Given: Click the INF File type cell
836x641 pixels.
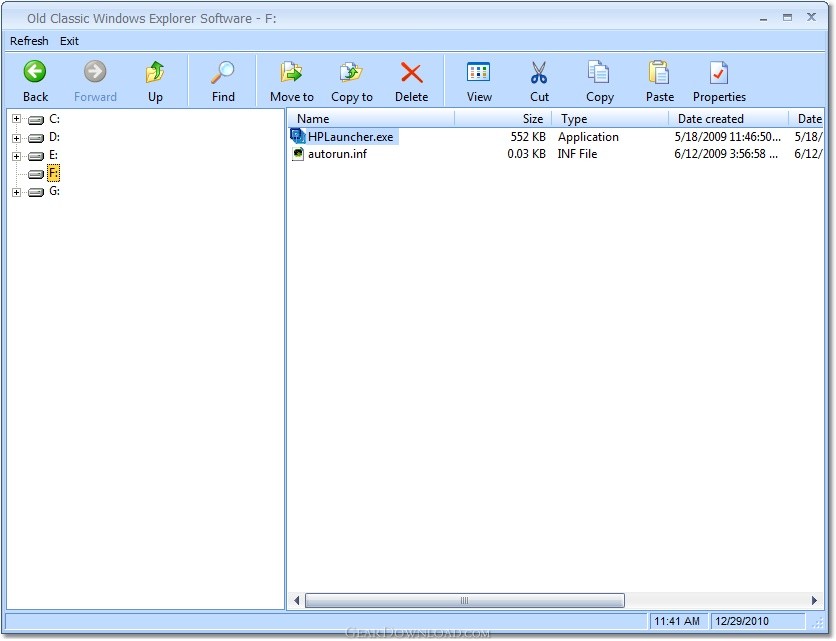Looking at the screenshot, I should point(577,154).
